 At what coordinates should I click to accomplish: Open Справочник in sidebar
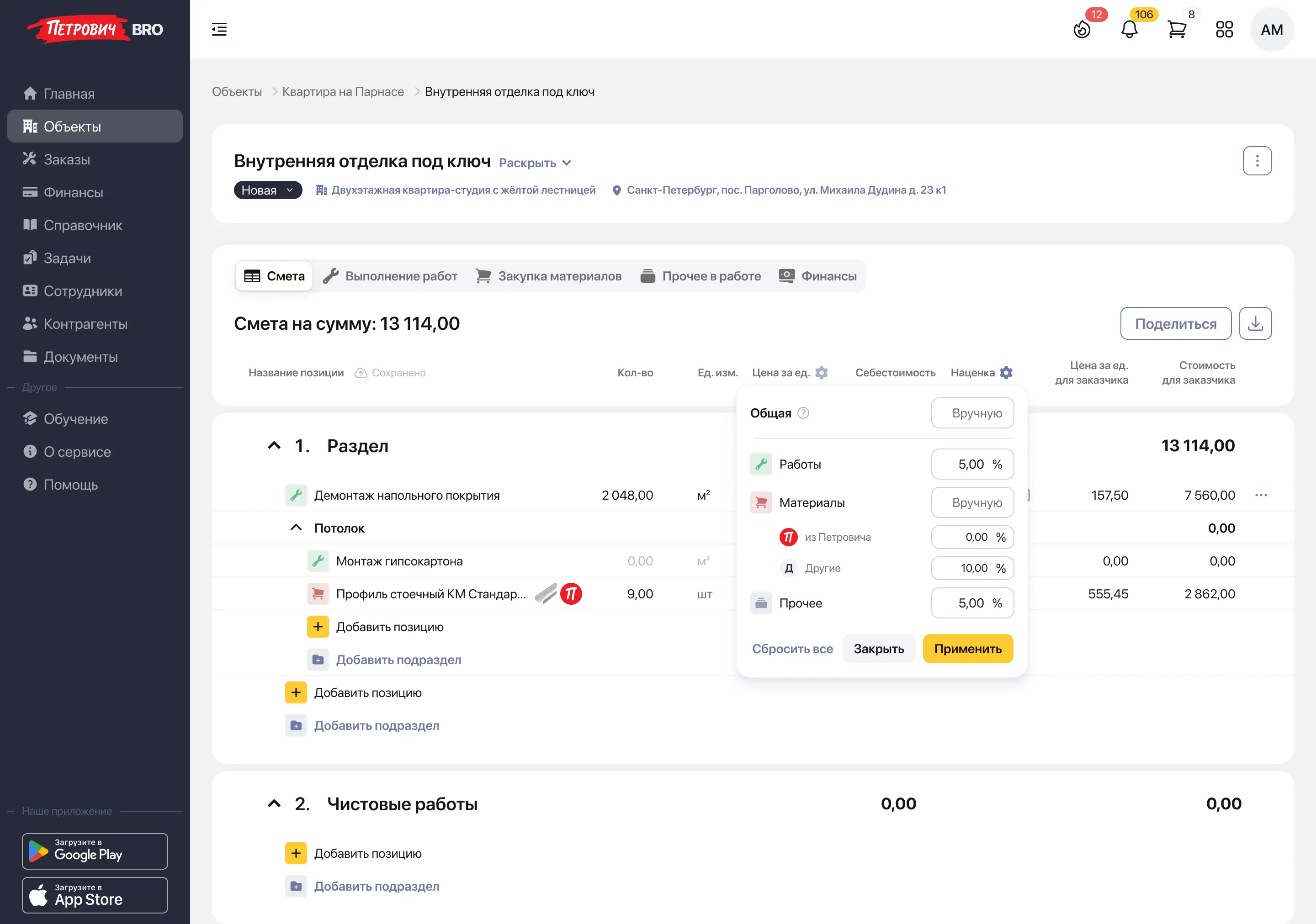(x=95, y=225)
